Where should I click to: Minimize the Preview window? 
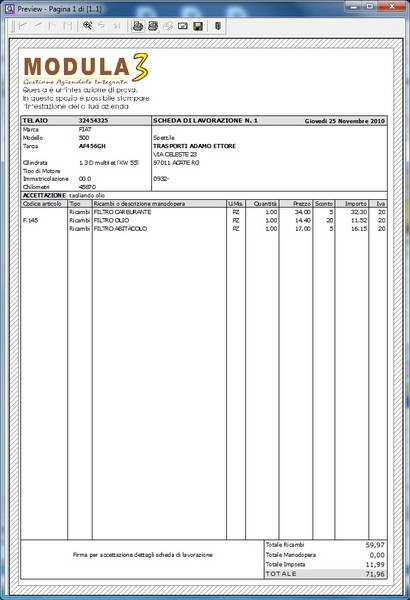click(354, 7)
